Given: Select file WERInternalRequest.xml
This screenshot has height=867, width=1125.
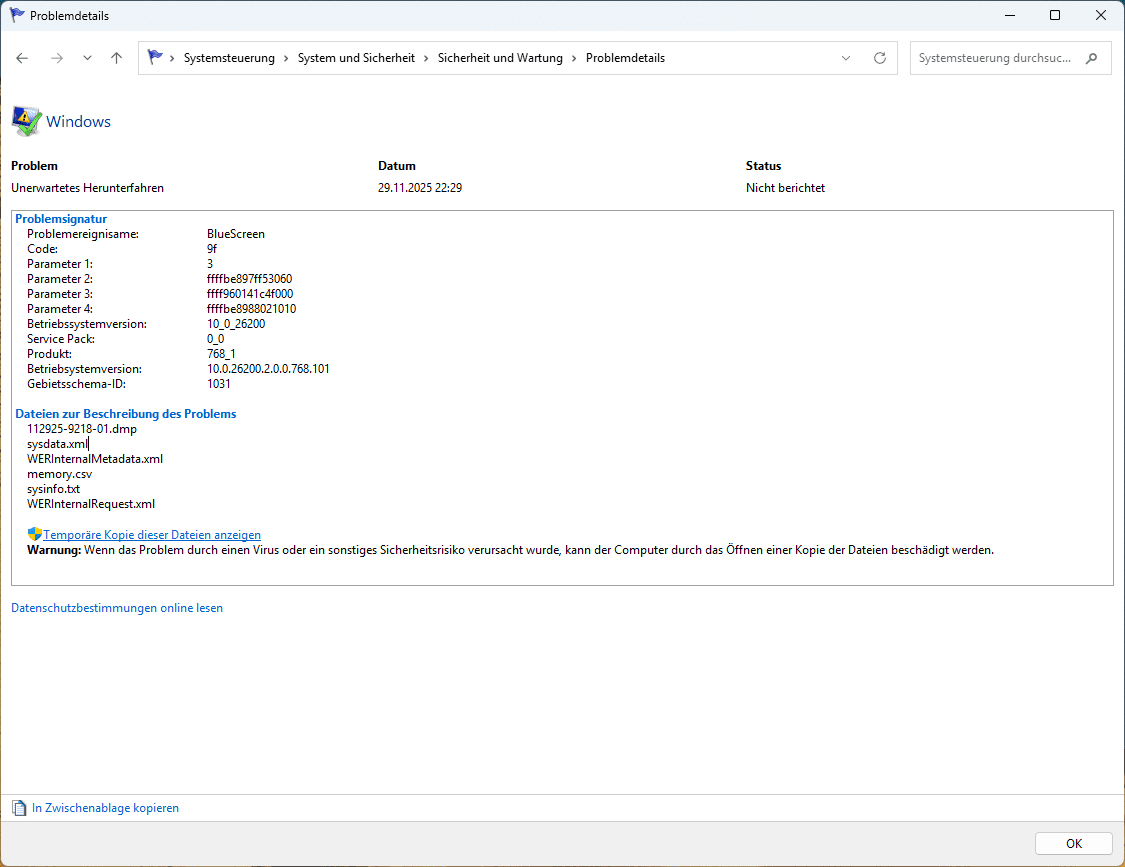Looking at the screenshot, I should [x=91, y=505].
